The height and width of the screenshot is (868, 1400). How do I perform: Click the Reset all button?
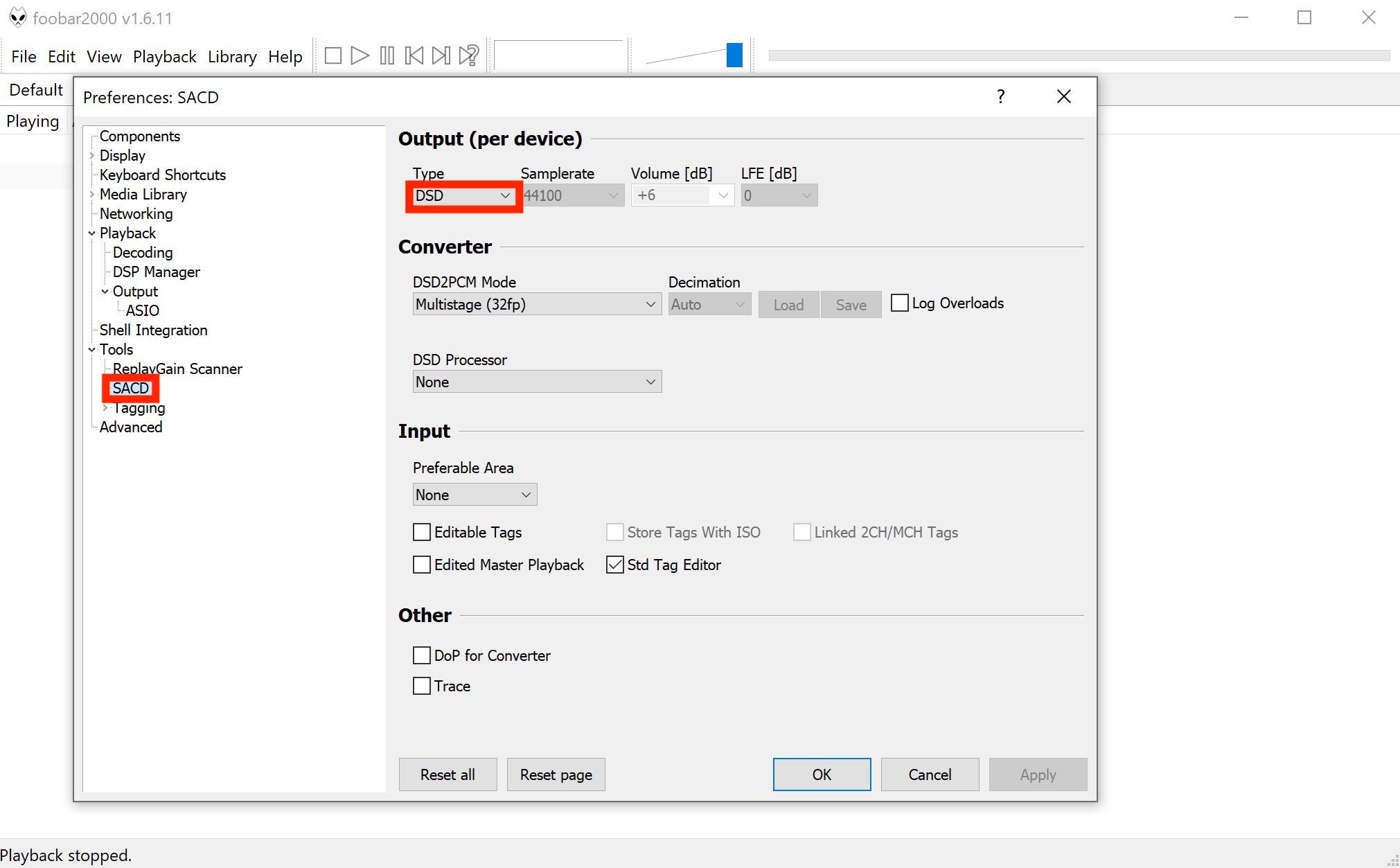point(448,774)
